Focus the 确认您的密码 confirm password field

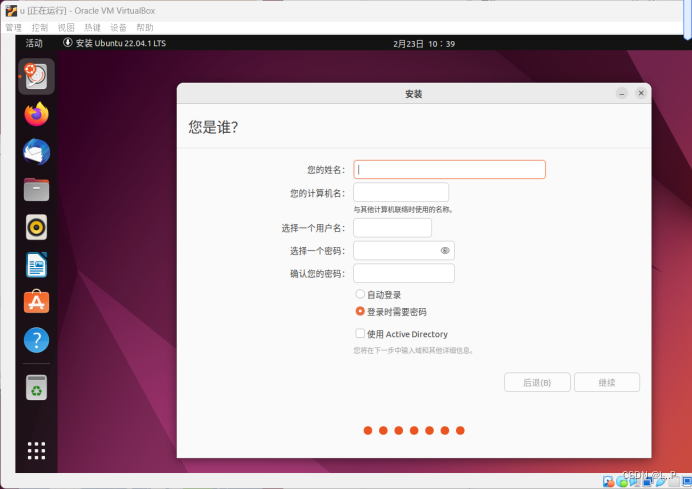click(404, 273)
